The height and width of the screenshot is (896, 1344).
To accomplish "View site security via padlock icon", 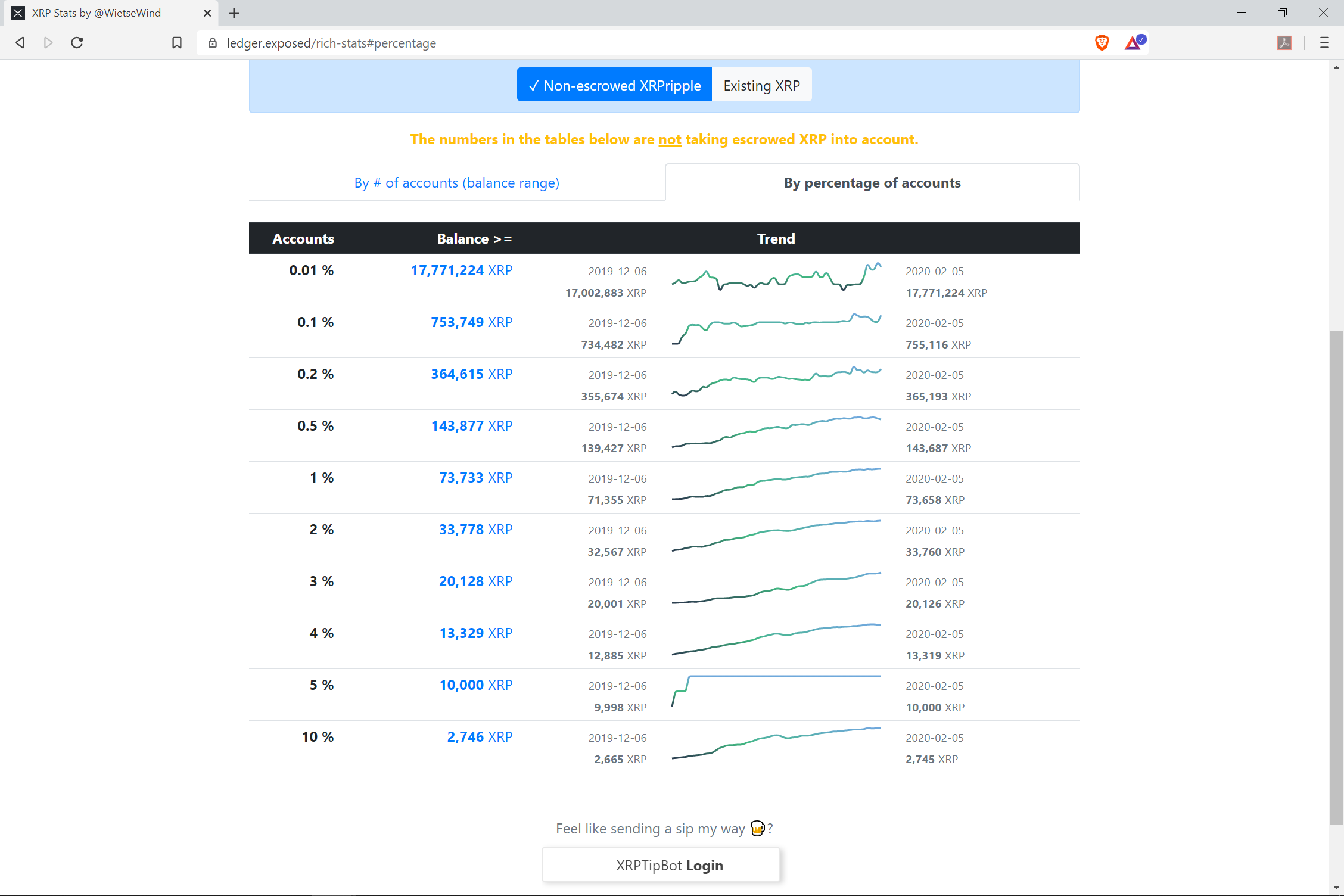I will (x=212, y=43).
